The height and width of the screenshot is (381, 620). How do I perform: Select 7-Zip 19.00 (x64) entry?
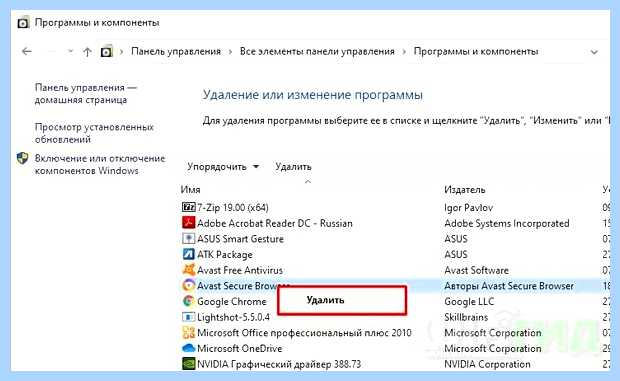coord(233,207)
